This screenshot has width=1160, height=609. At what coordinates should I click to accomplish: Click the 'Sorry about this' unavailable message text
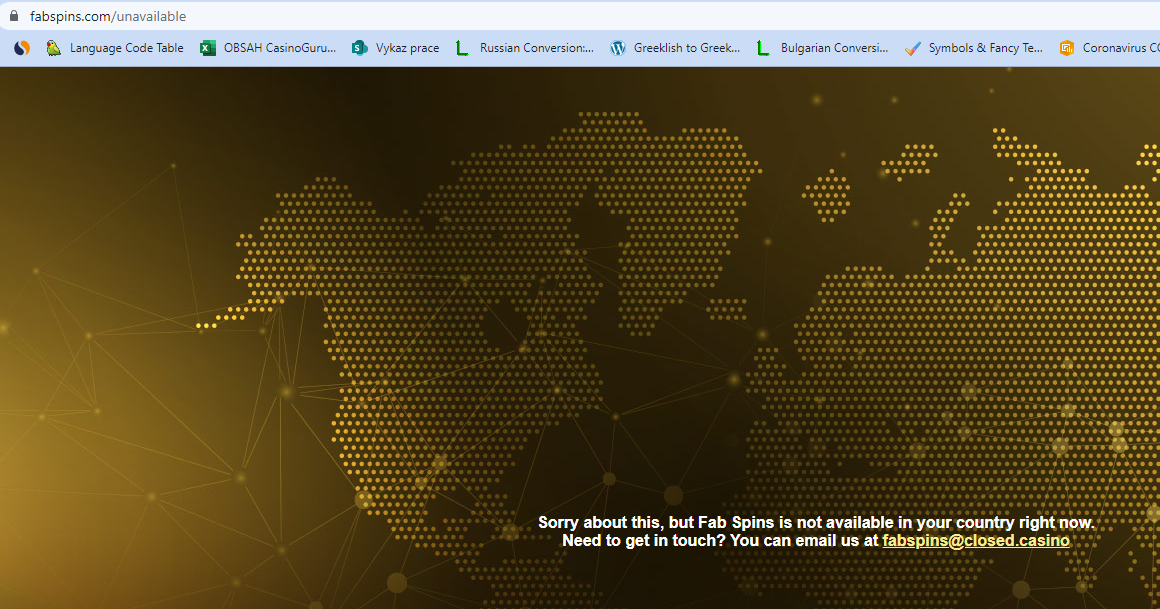(x=816, y=523)
